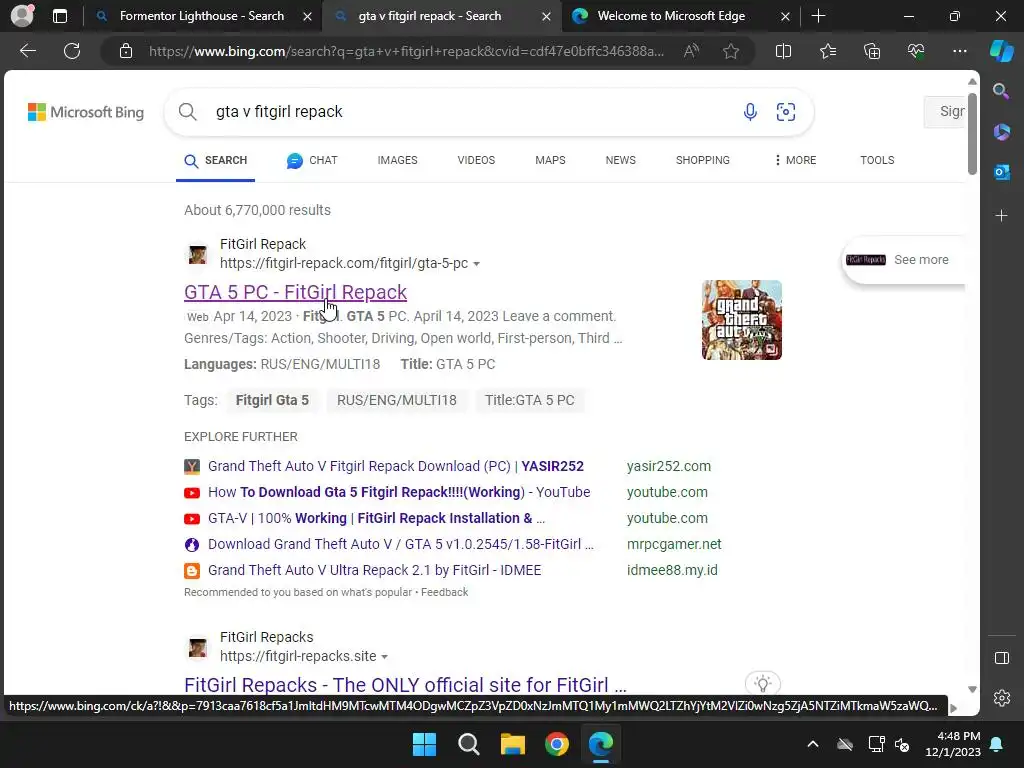
Task: Open the GTA V cover thumbnail
Action: (741, 320)
